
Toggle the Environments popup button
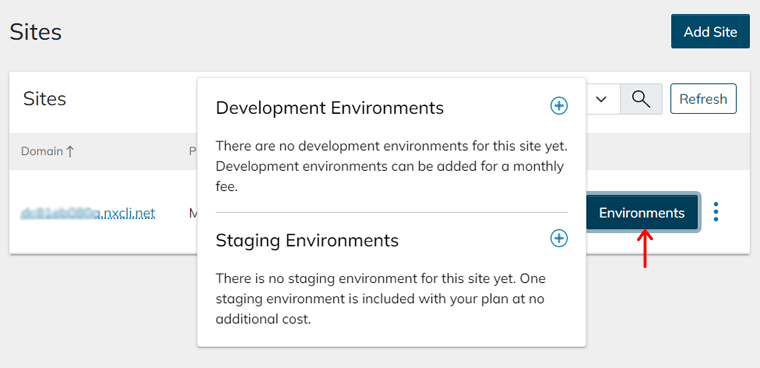point(642,213)
